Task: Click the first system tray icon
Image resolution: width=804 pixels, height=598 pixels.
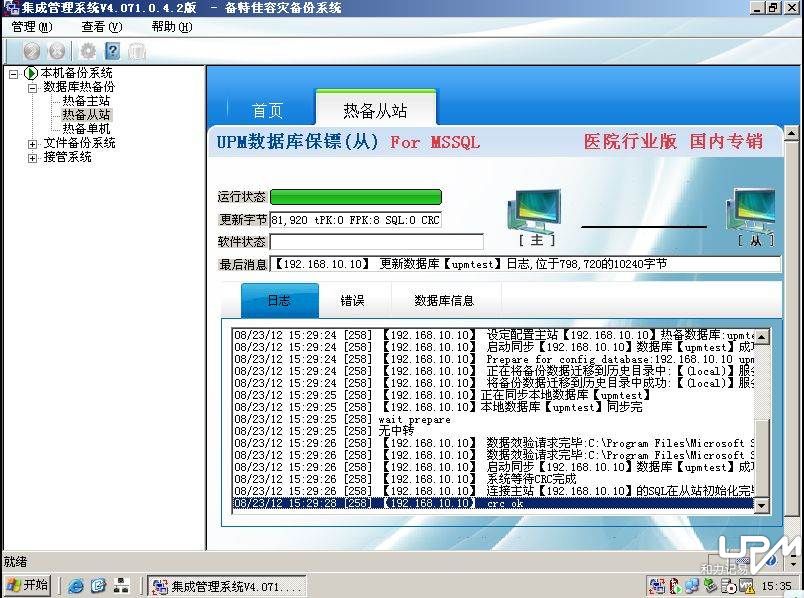Action: pyautogui.click(x=656, y=586)
